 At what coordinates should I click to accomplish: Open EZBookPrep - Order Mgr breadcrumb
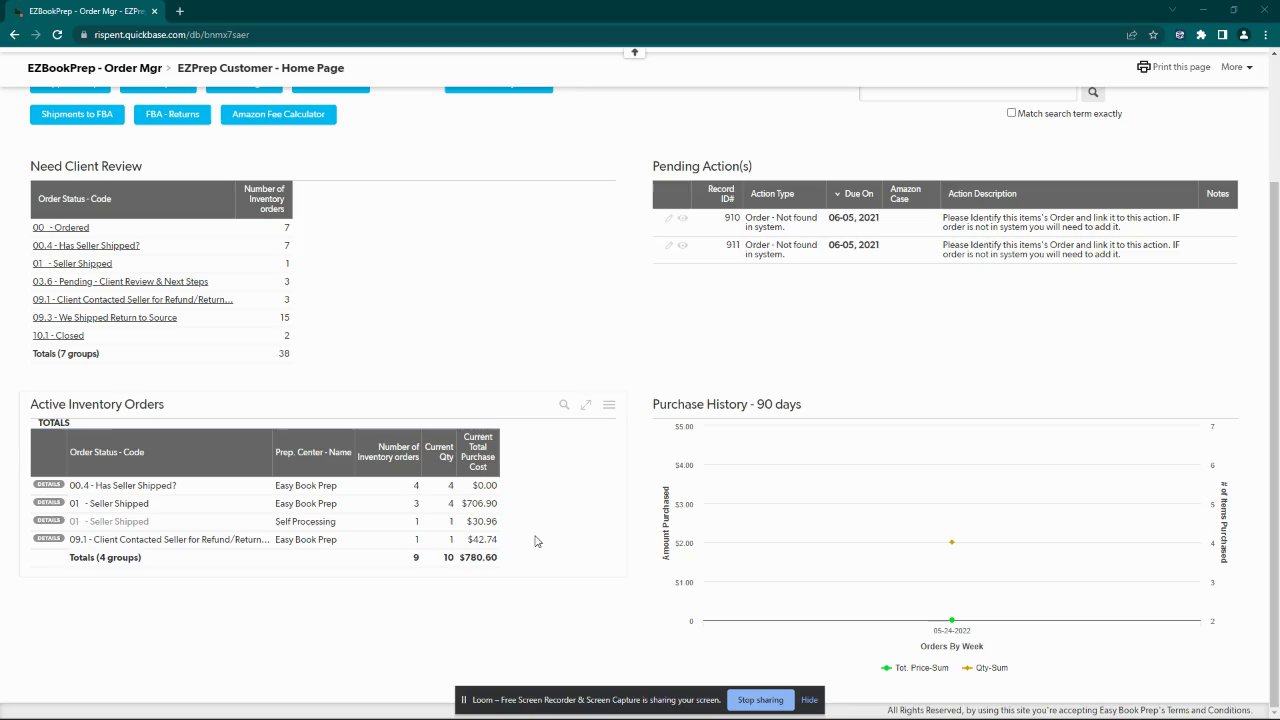pos(95,68)
